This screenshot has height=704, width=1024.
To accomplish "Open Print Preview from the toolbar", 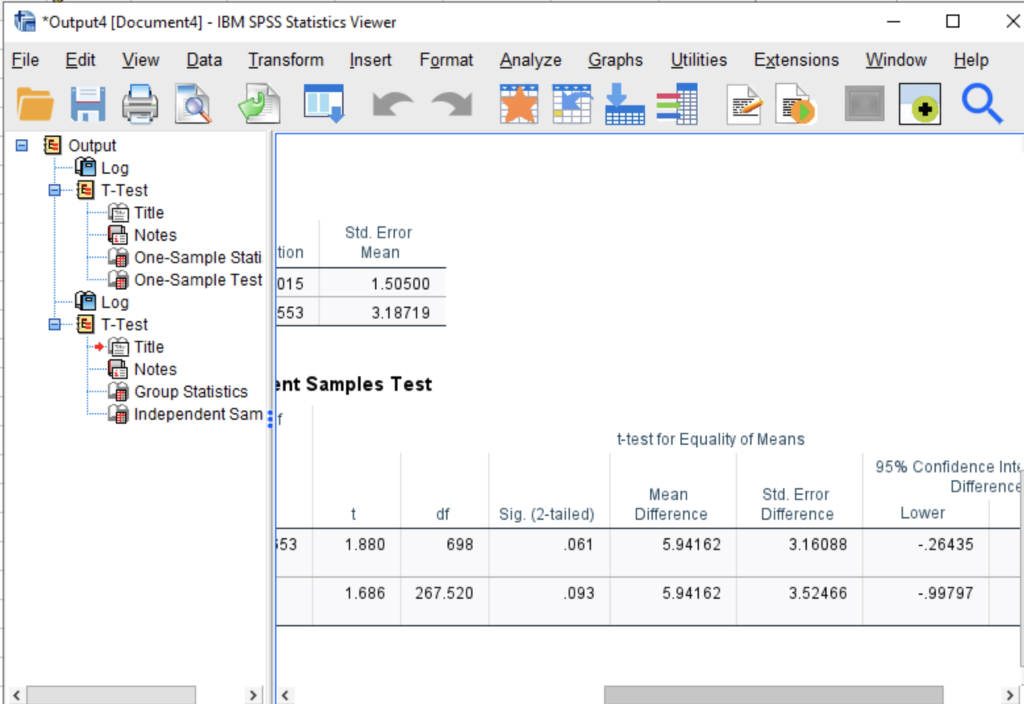I will click(x=190, y=103).
